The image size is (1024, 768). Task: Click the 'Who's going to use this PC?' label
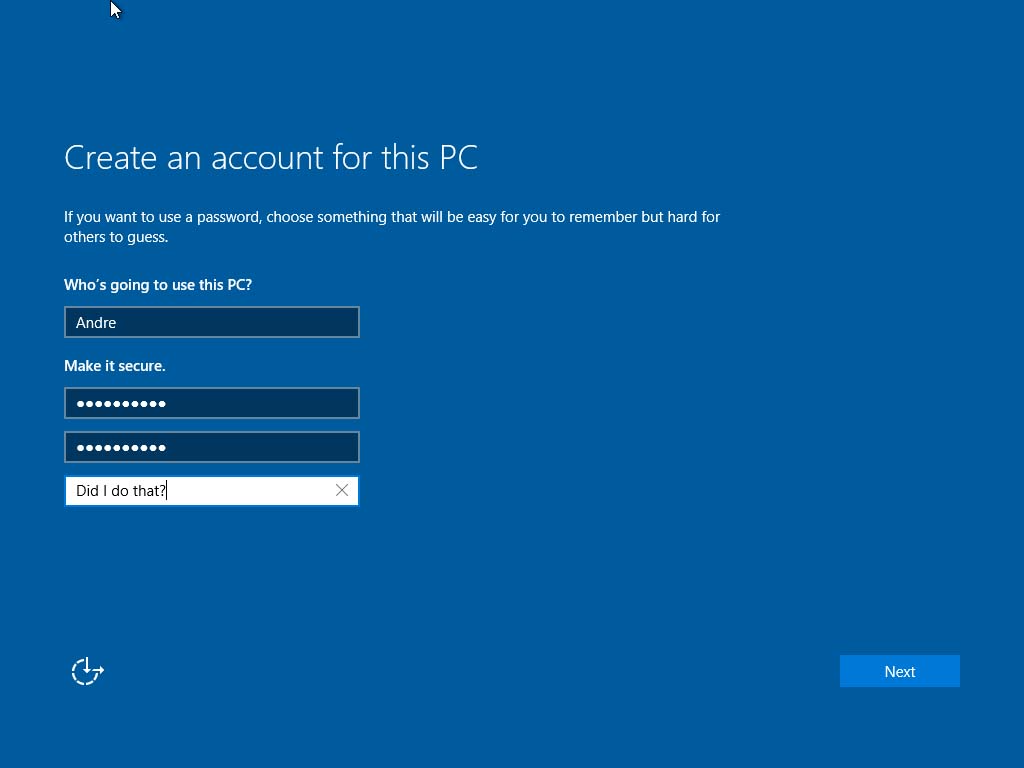(158, 285)
